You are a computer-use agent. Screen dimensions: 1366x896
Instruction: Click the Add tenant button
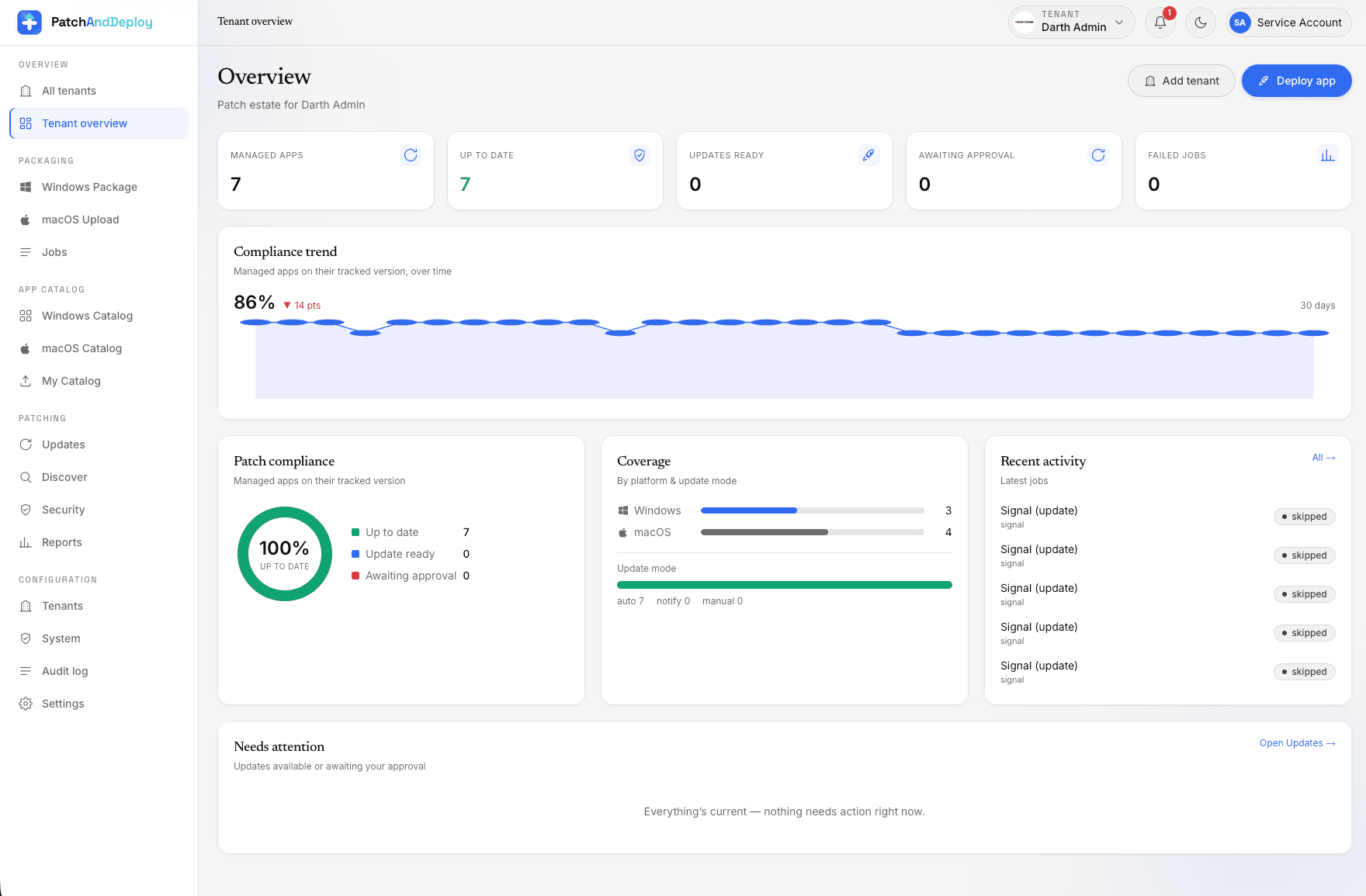pyautogui.click(x=1181, y=81)
